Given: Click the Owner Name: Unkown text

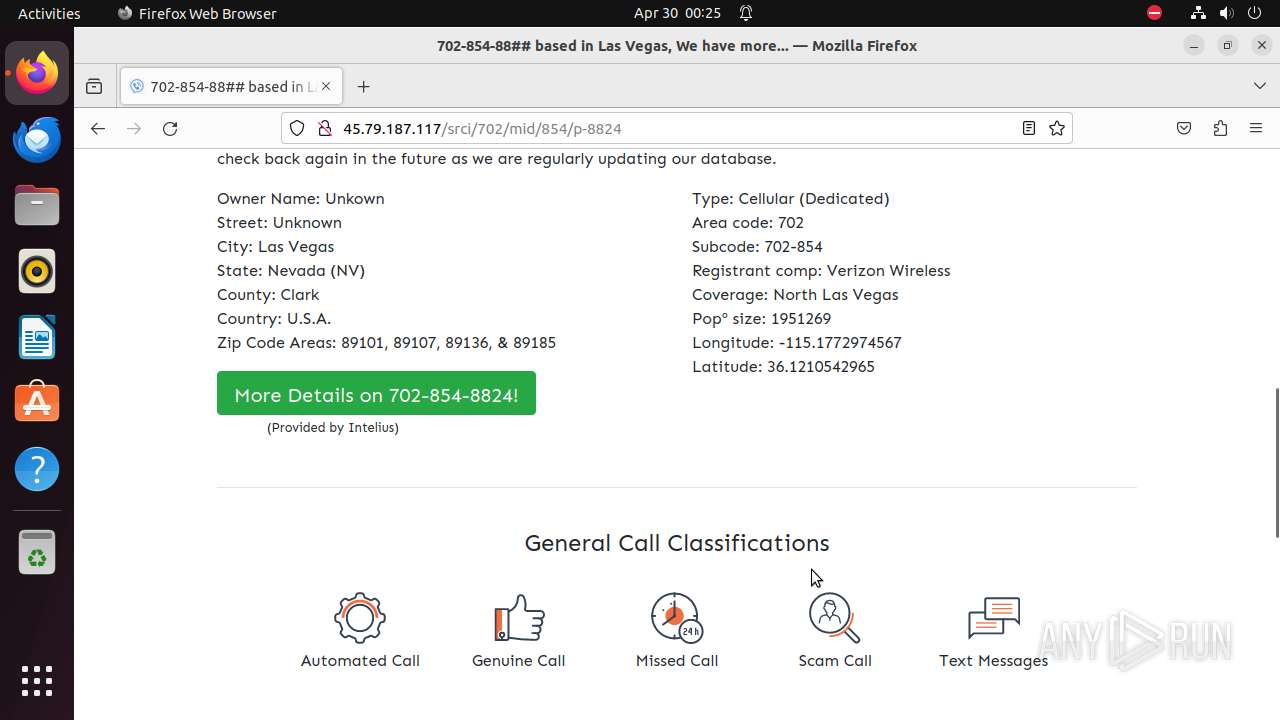Looking at the screenshot, I should point(301,199).
